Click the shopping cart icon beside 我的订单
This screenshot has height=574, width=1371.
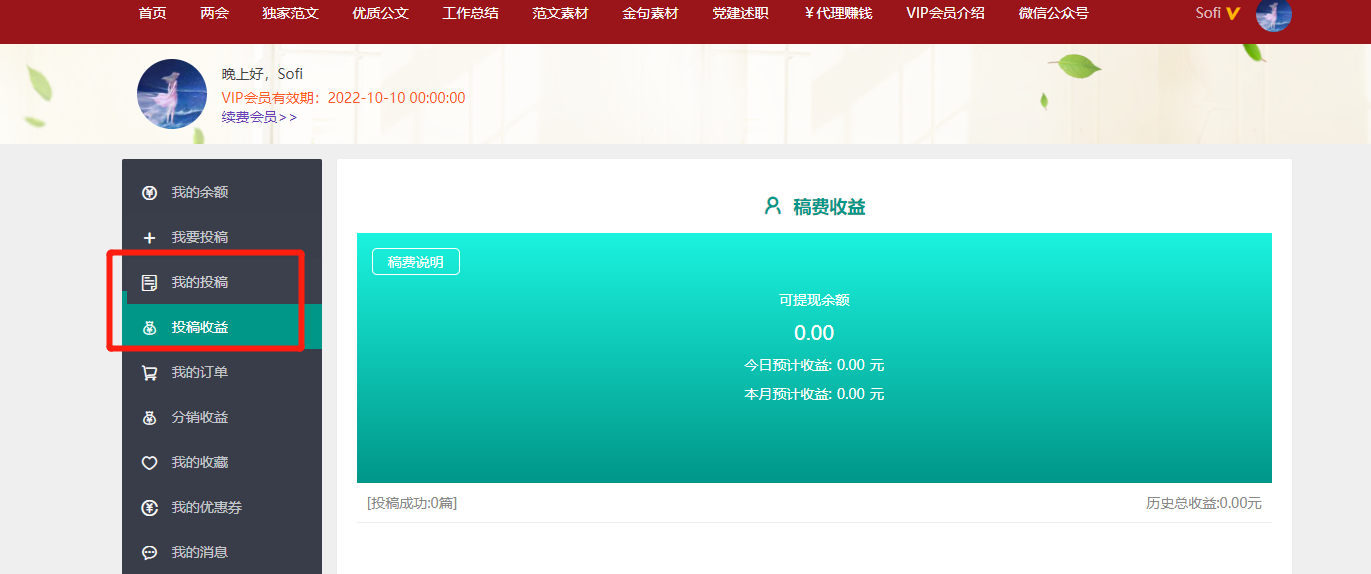pyautogui.click(x=150, y=373)
